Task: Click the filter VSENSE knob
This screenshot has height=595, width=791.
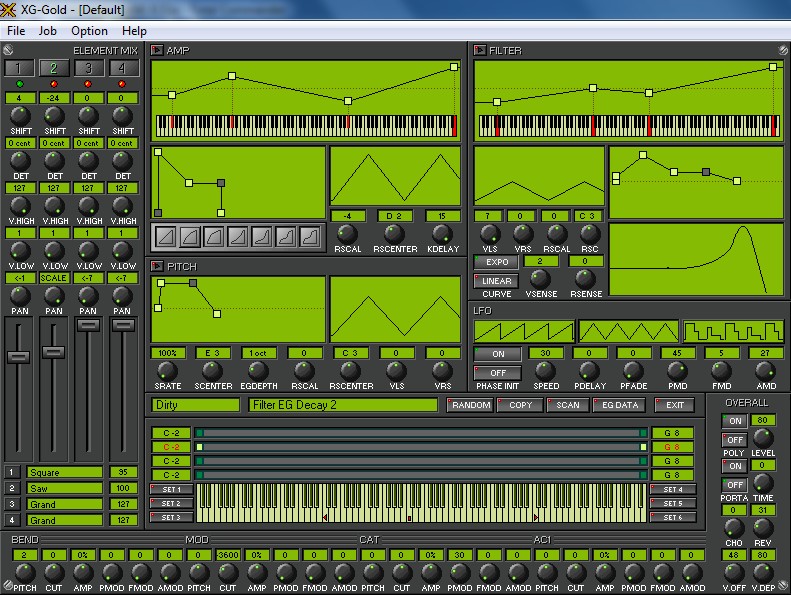Action: tap(540, 279)
